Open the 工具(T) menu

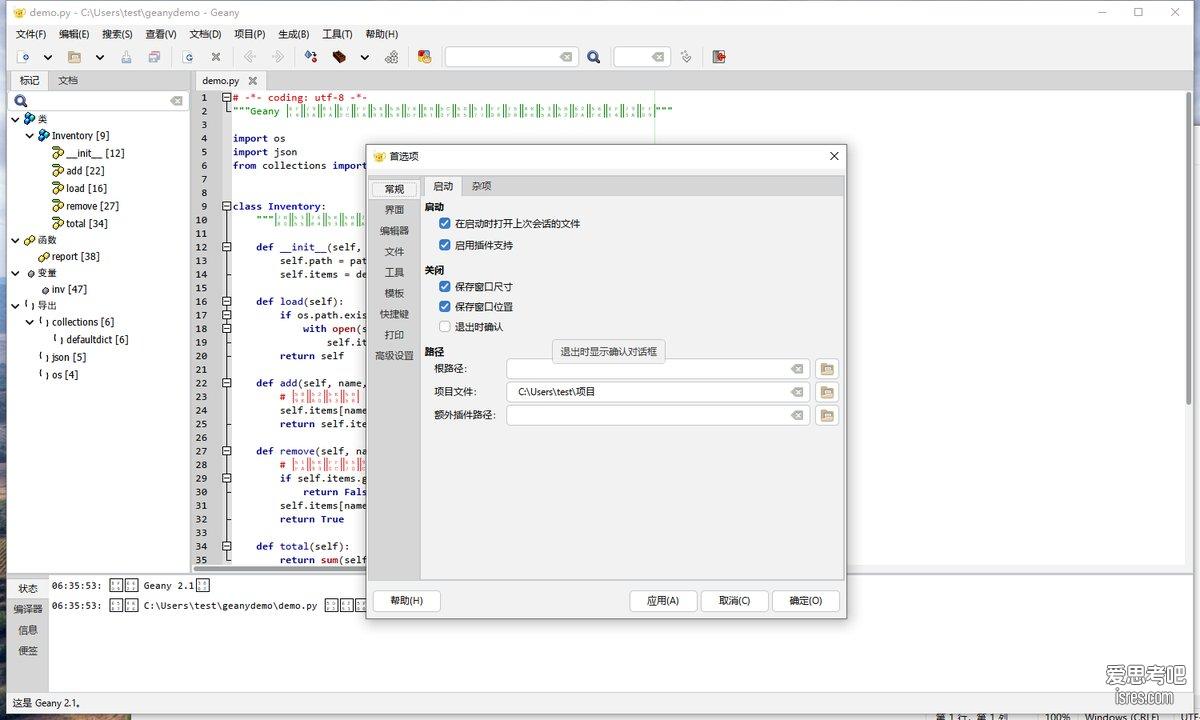337,34
